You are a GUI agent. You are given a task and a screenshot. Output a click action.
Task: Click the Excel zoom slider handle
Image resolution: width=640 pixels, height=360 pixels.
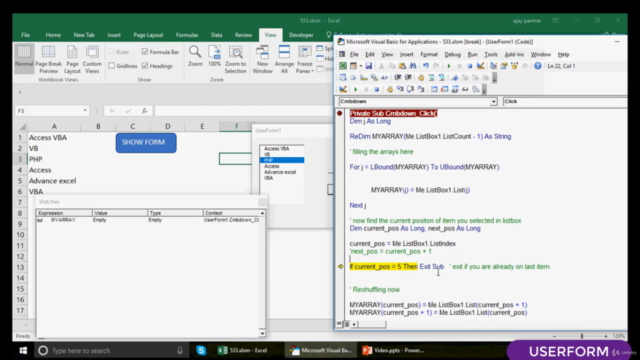pyautogui.click(x=582, y=336)
